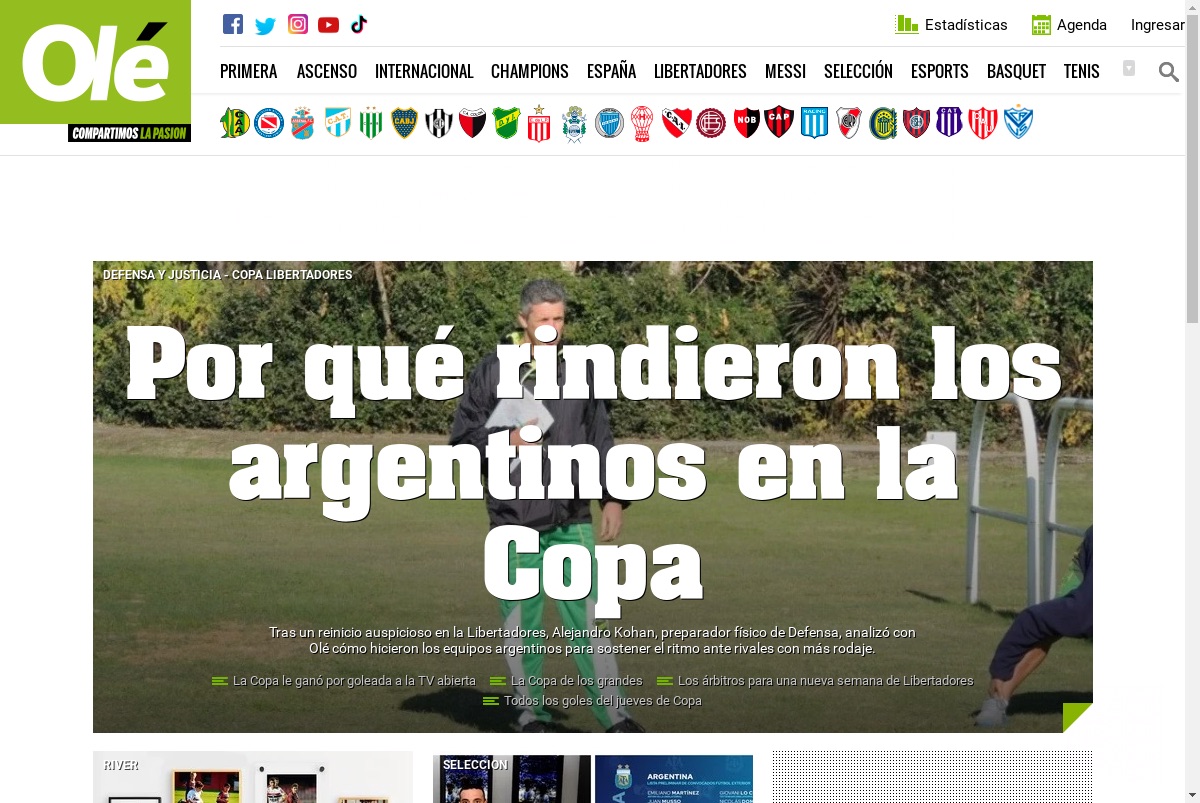Click Ingresar to log in
The width and height of the screenshot is (1200, 803).
click(1157, 25)
